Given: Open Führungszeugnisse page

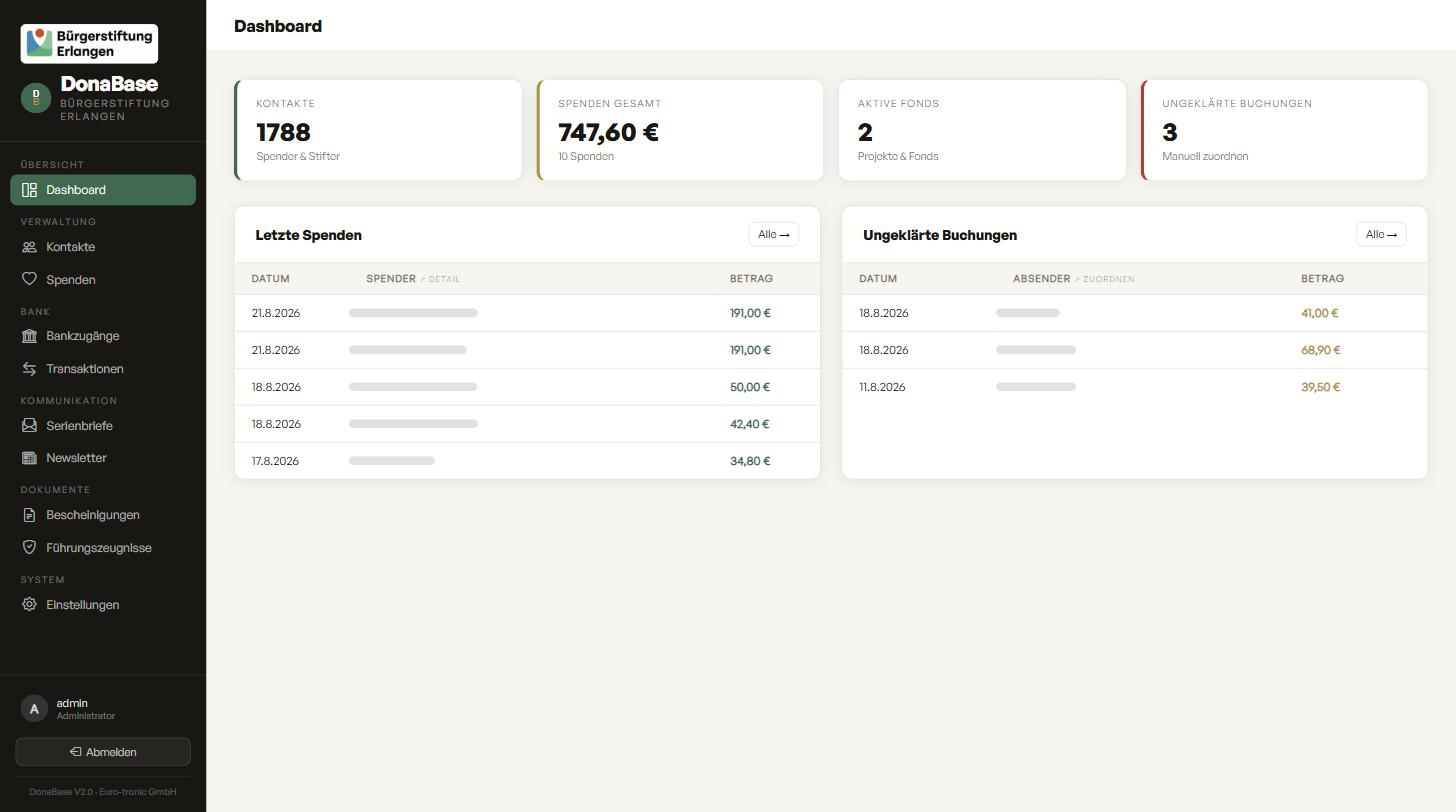Looking at the screenshot, I should [103, 548].
